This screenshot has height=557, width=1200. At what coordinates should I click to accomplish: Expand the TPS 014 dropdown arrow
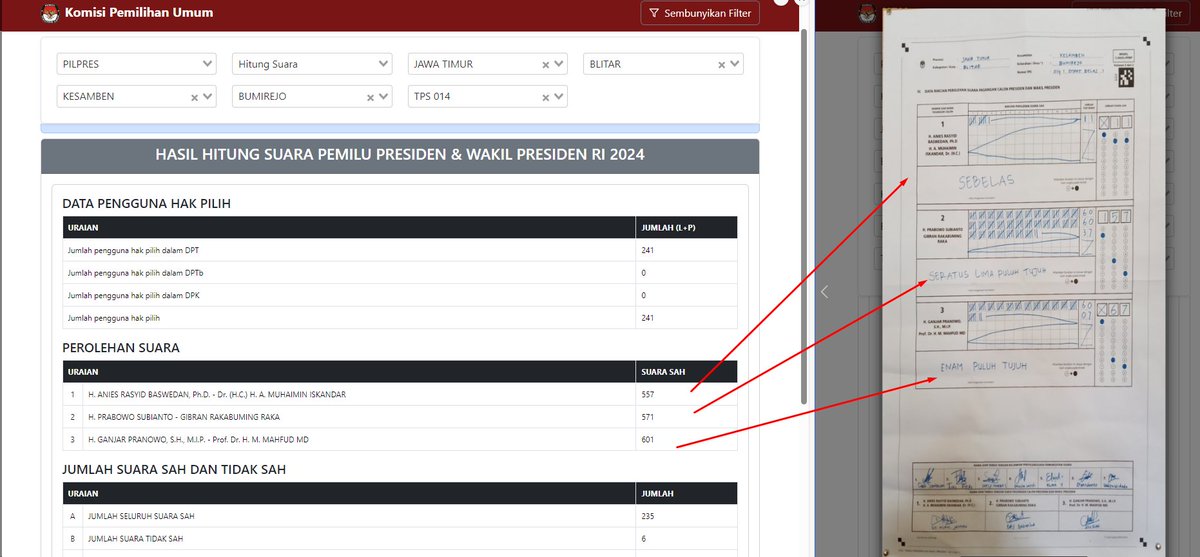pyautogui.click(x=559, y=97)
